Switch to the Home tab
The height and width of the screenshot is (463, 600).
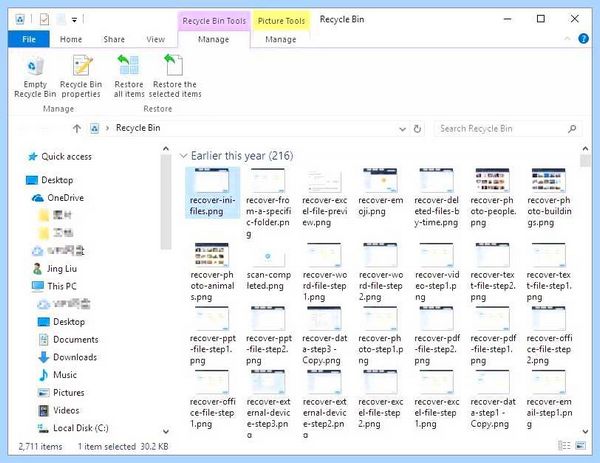click(x=71, y=39)
